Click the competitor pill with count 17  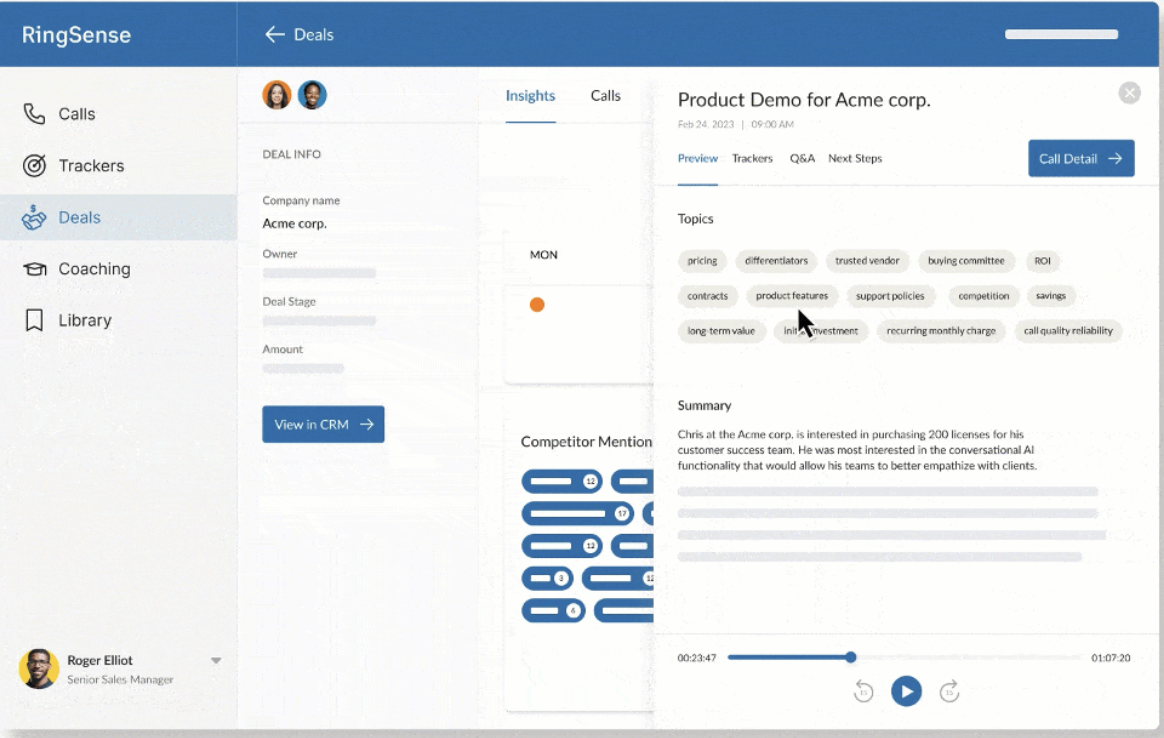(577, 513)
